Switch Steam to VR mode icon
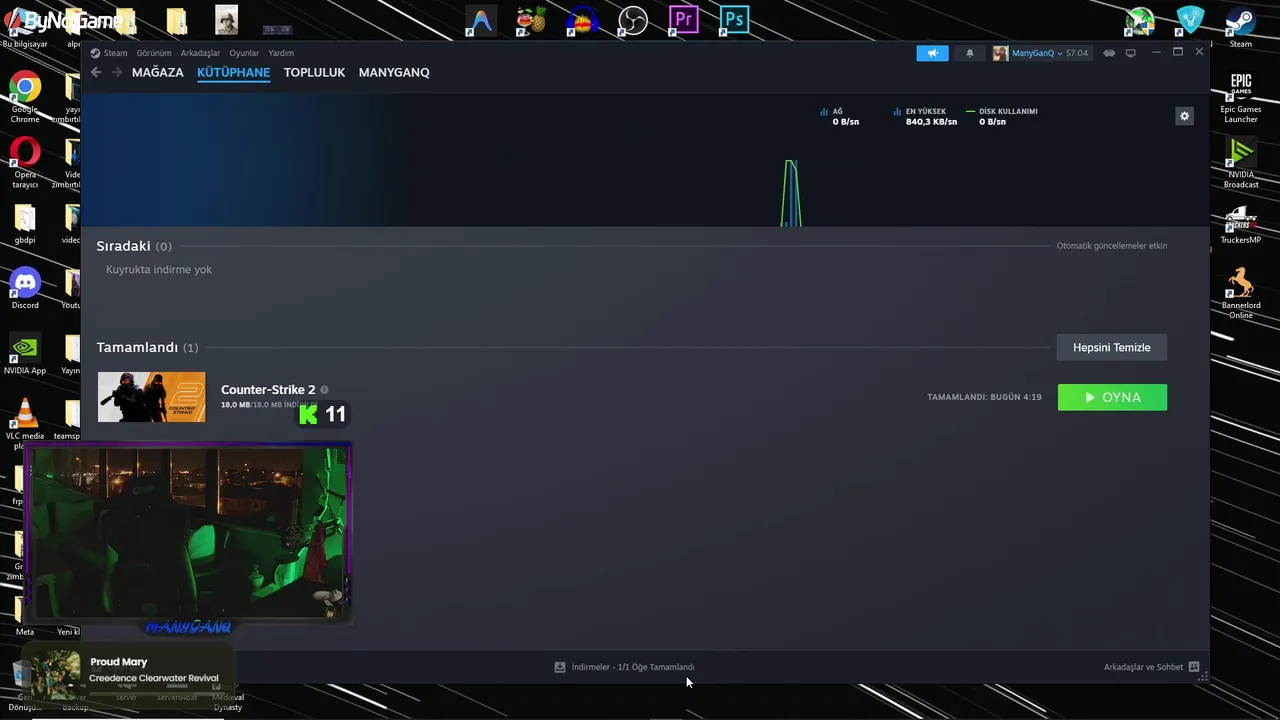The height and width of the screenshot is (720, 1280). (x=1109, y=53)
